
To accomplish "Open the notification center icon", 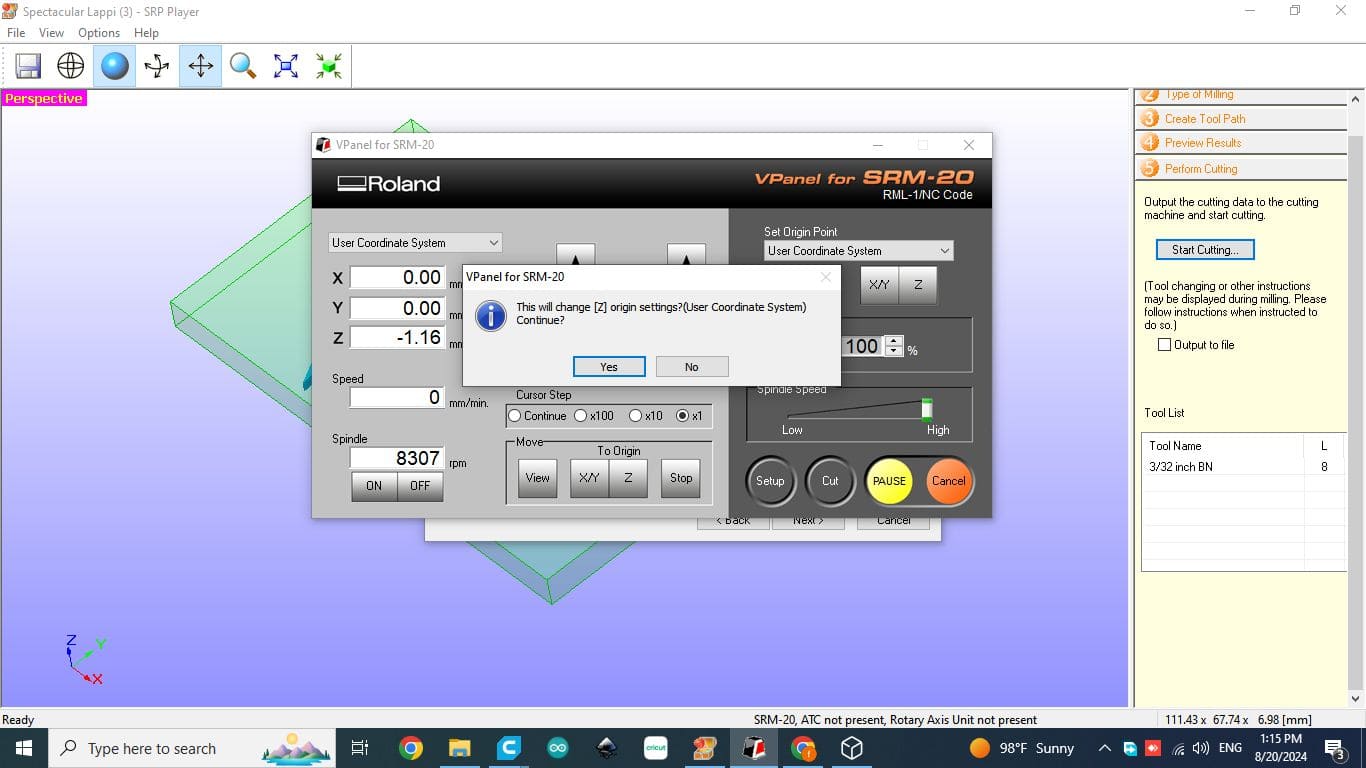I will point(1334,748).
